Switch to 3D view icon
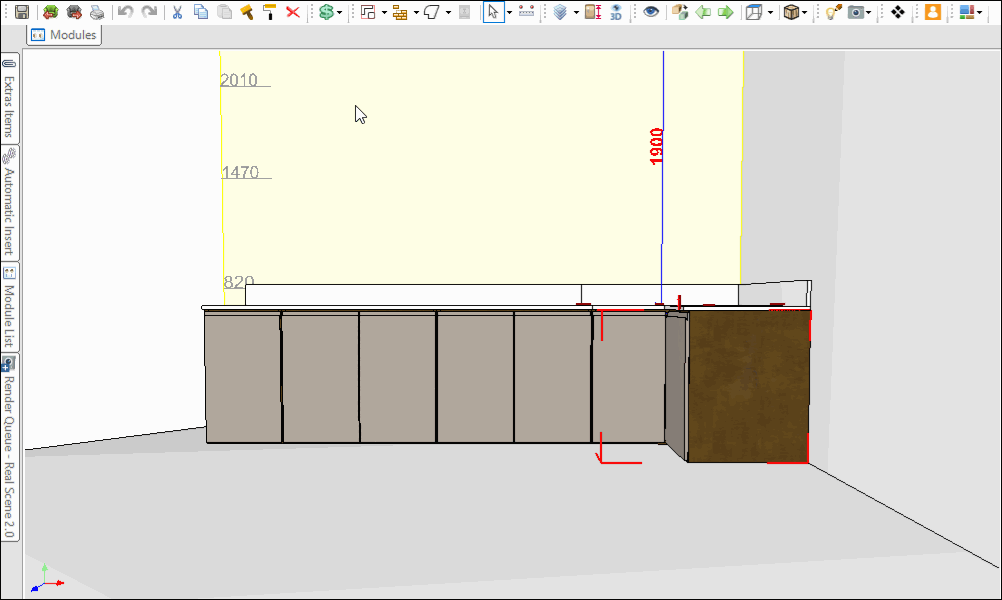The width and height of the screenshot is (1002, 600). 616,12
